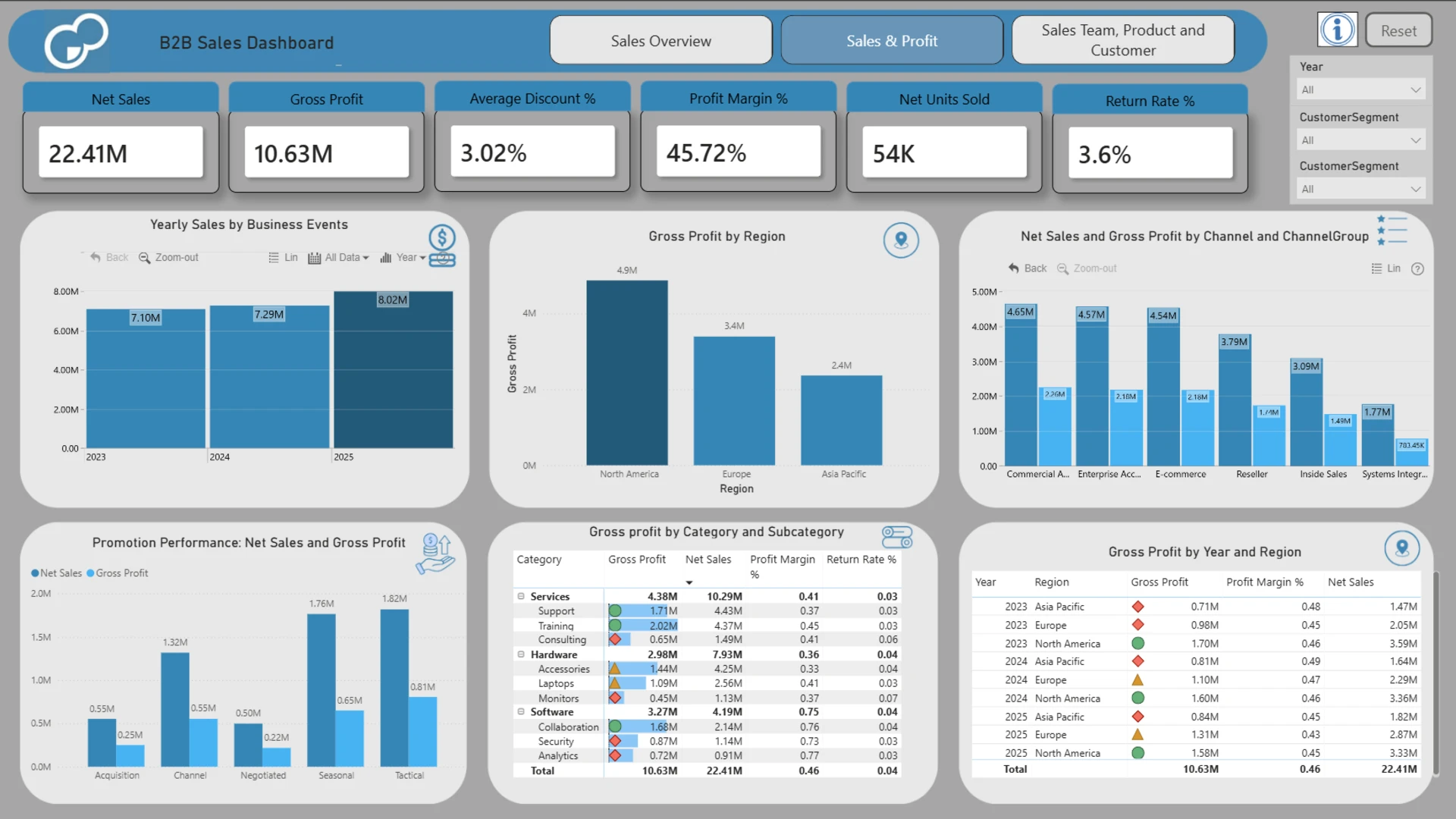
Task: Toggle the Gross Profit legend item in Promotion Performance
Action: click(x=118, y=573)
